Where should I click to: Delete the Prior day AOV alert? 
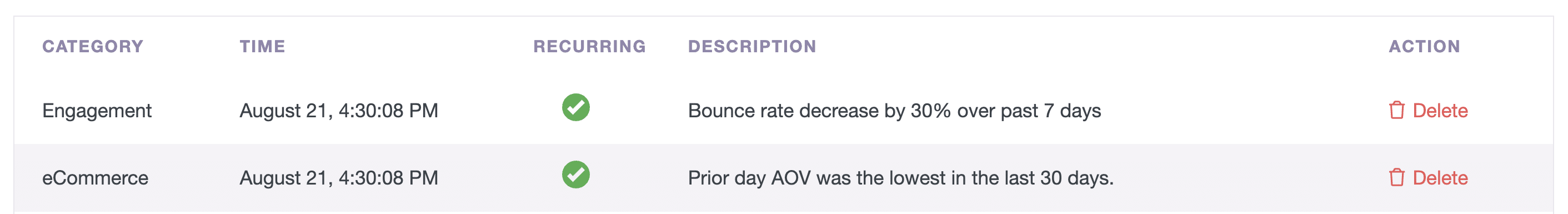pyautogui.click(x=1428, y=177)
